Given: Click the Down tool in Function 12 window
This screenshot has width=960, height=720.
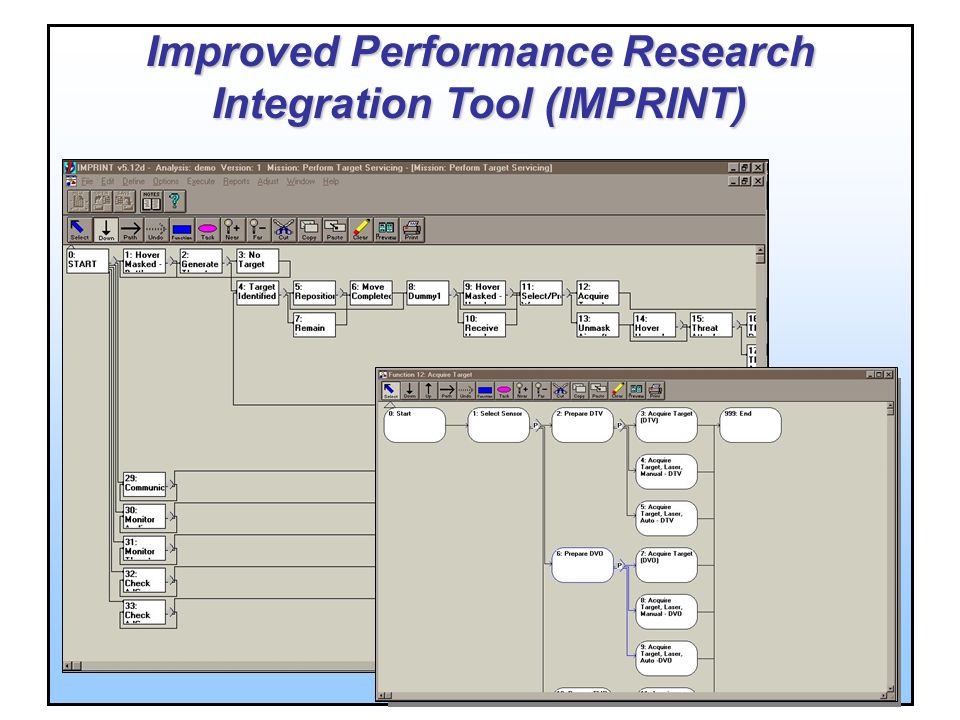Looking at the screenshot, I should pos(410,390).
